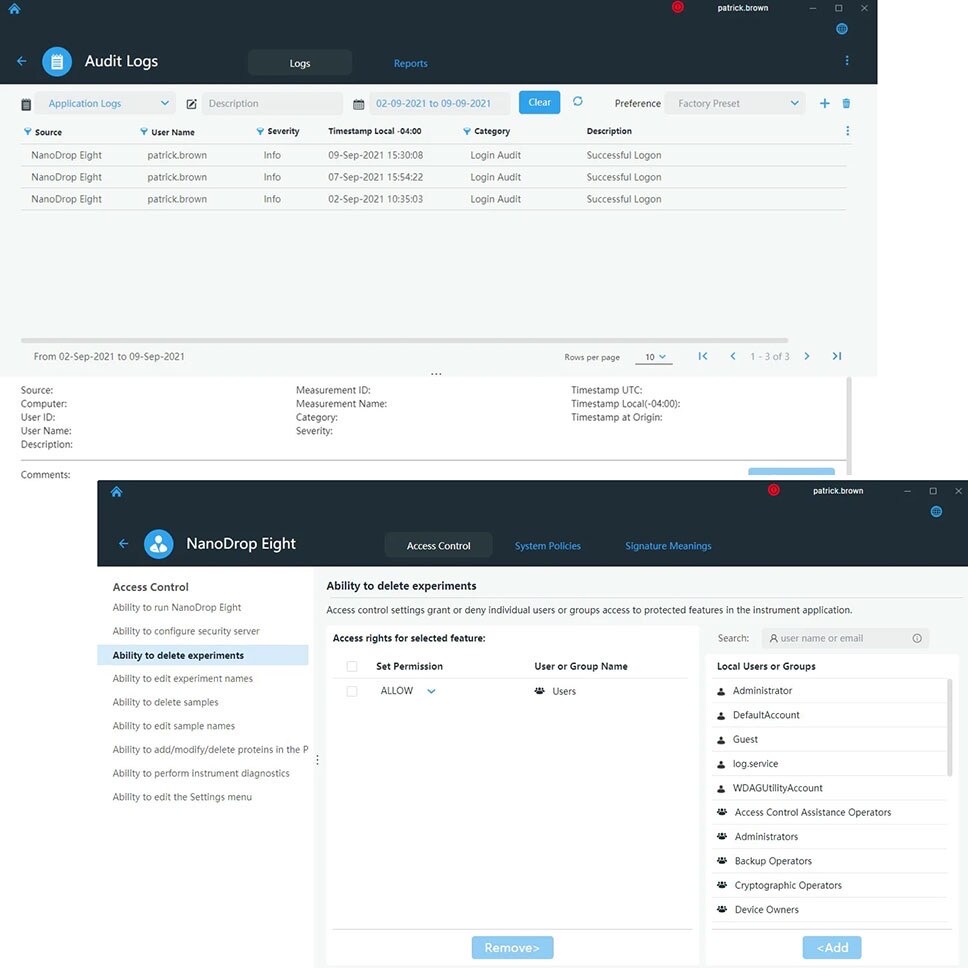Open Factory Preset preference dropdown
This screenshot has width=968, height=968.
(736, 104)
